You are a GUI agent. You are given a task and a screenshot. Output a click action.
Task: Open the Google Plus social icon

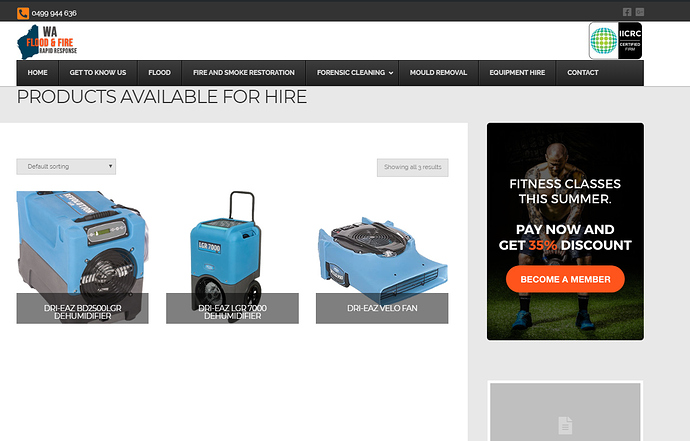coord(640,12)
